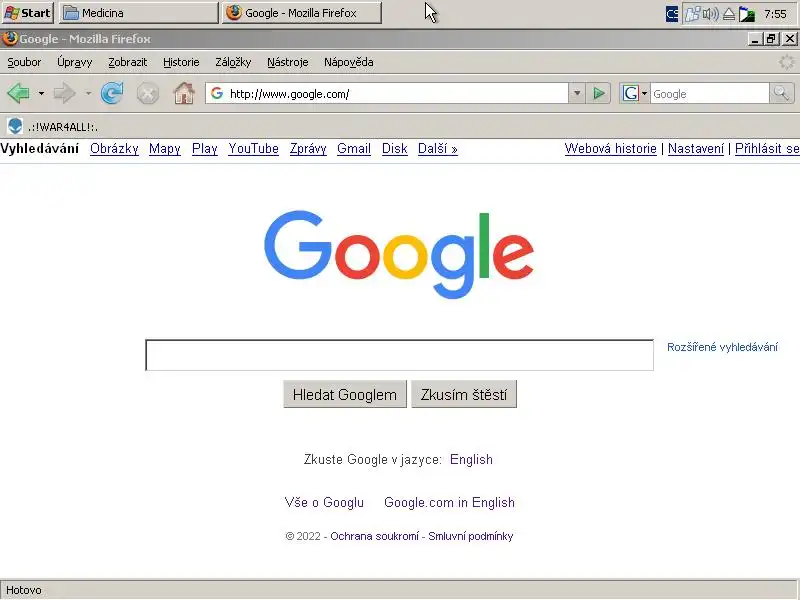
Task: Click the 7:55 clock
Action: (x=775, y=14)
